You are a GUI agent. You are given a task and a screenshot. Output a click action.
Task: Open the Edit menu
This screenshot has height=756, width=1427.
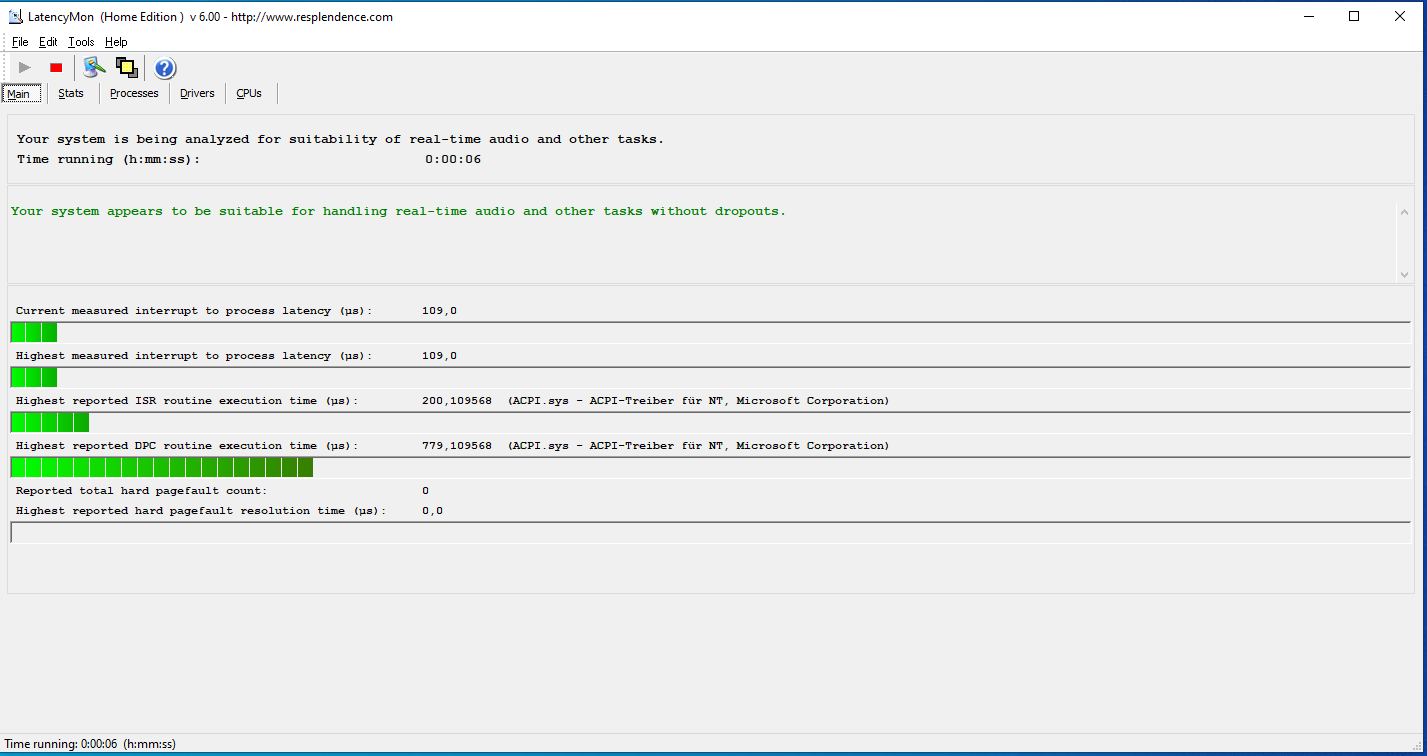point(48,42)
